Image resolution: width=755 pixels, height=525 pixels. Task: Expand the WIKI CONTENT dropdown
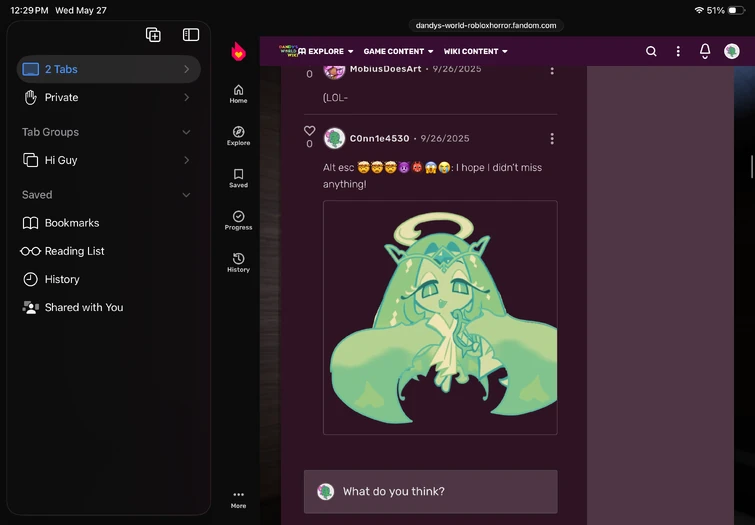[x=475, y=51]
